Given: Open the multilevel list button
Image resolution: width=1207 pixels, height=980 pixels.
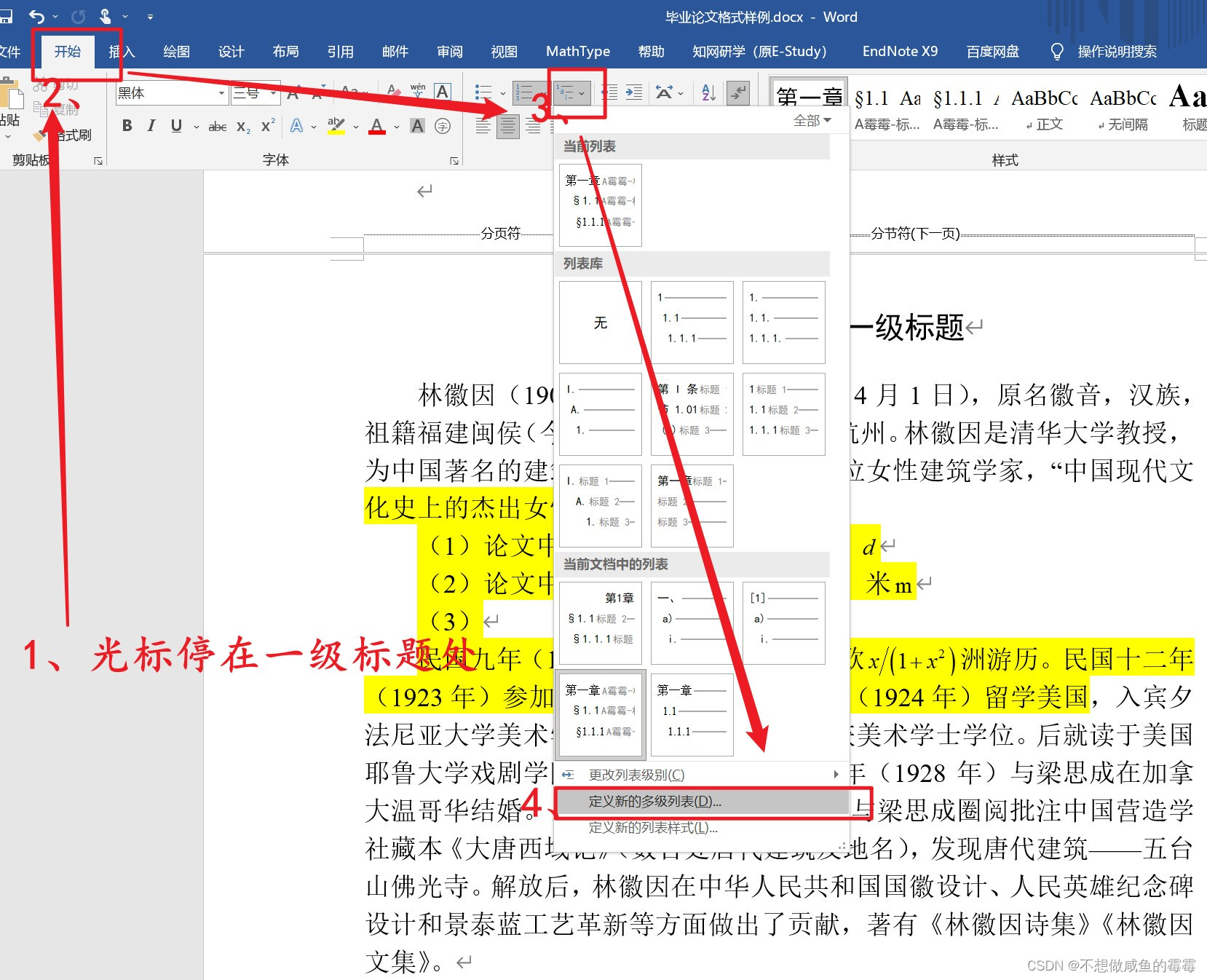Looking at the screenshot, I should pyautogui.click(x=572, y=92).
